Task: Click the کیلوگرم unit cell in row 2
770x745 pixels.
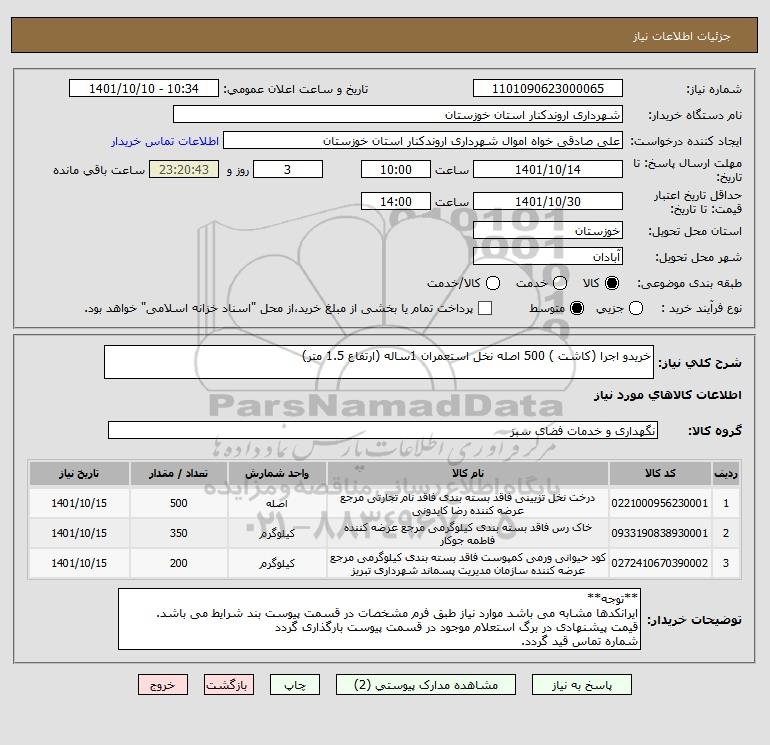Action: tap(277, 534)
